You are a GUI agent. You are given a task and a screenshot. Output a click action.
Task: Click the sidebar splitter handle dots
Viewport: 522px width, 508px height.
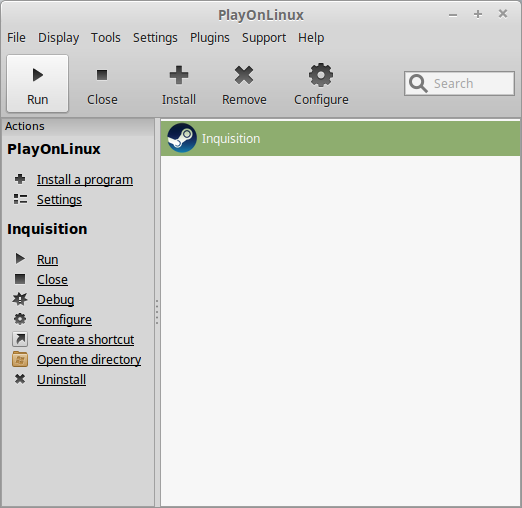click(x=157, y=312)
